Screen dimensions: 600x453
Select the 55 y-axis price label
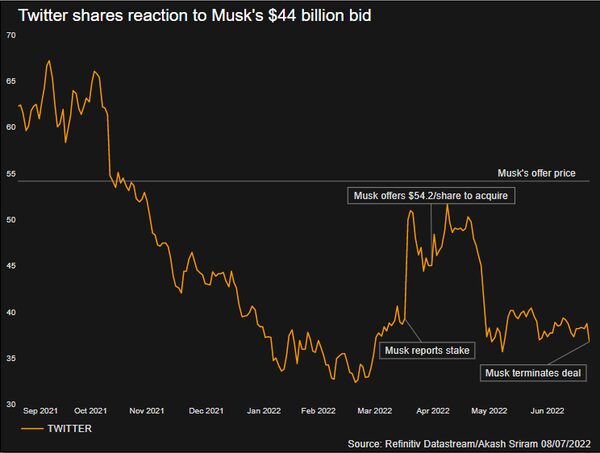tap(11, 174)
